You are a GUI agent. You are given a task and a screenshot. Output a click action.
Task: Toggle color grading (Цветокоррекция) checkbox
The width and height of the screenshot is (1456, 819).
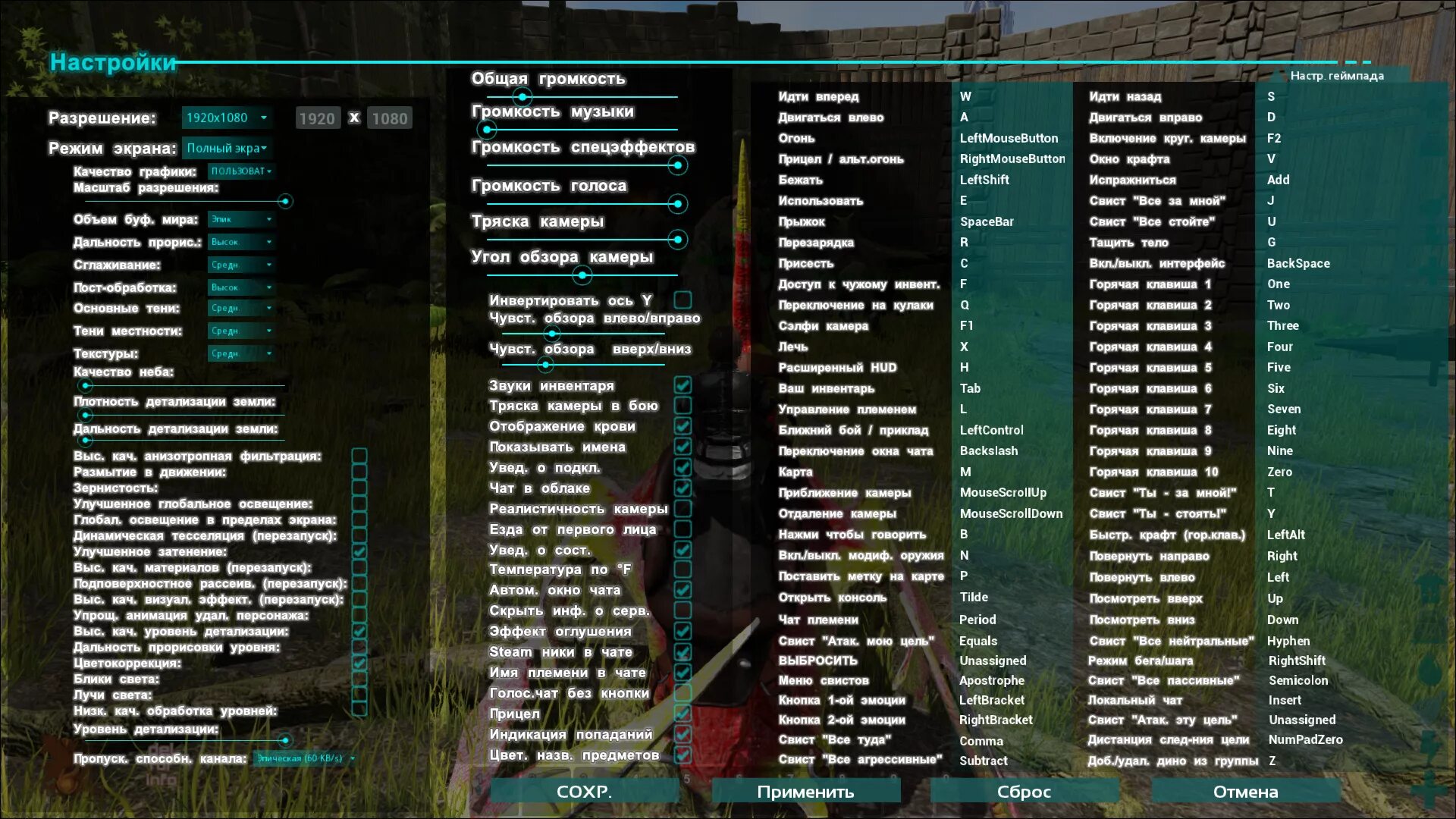359,663
